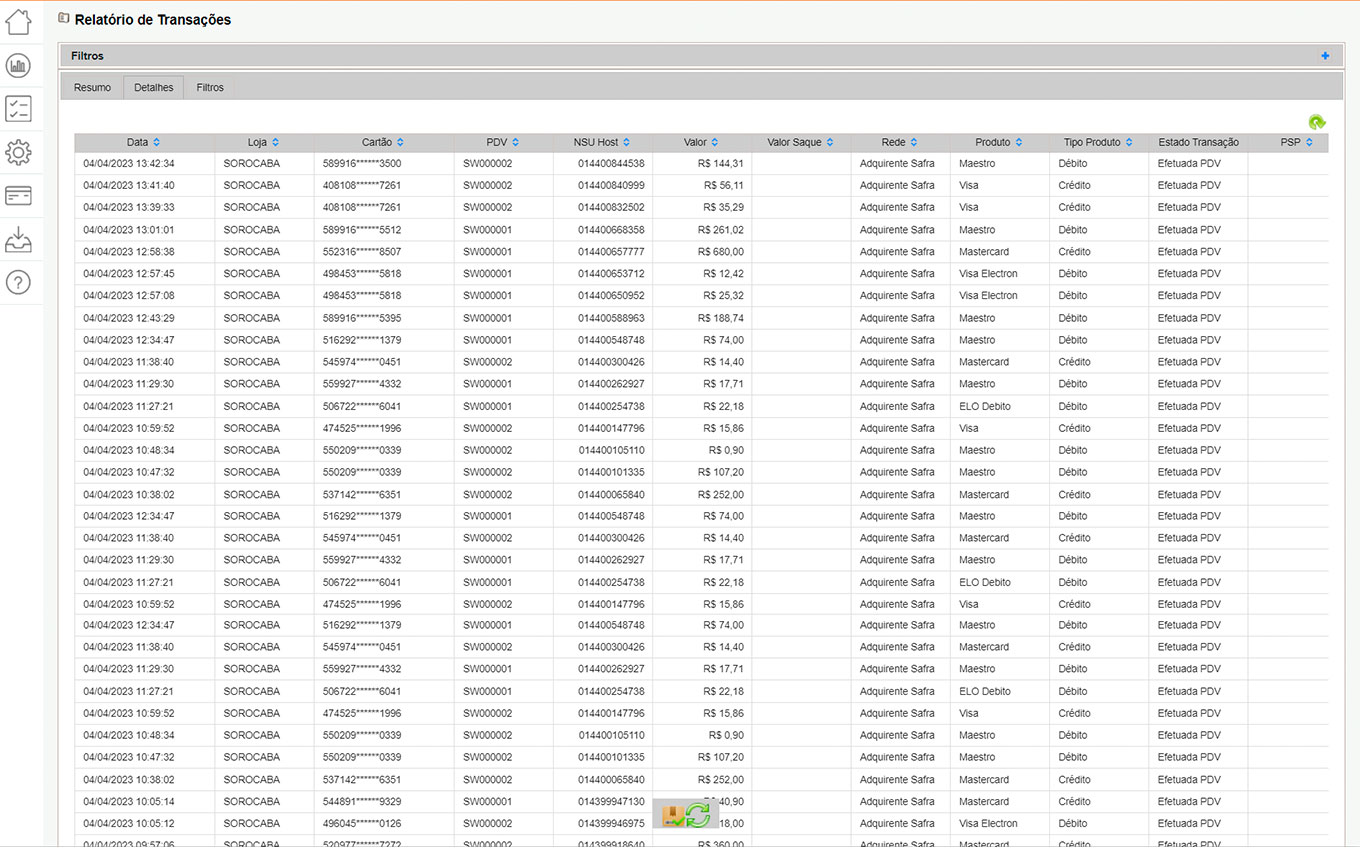The image size is (1360, 850).
Task: Expand the Filtros panel with plus icon
Action: (1325, 56)
